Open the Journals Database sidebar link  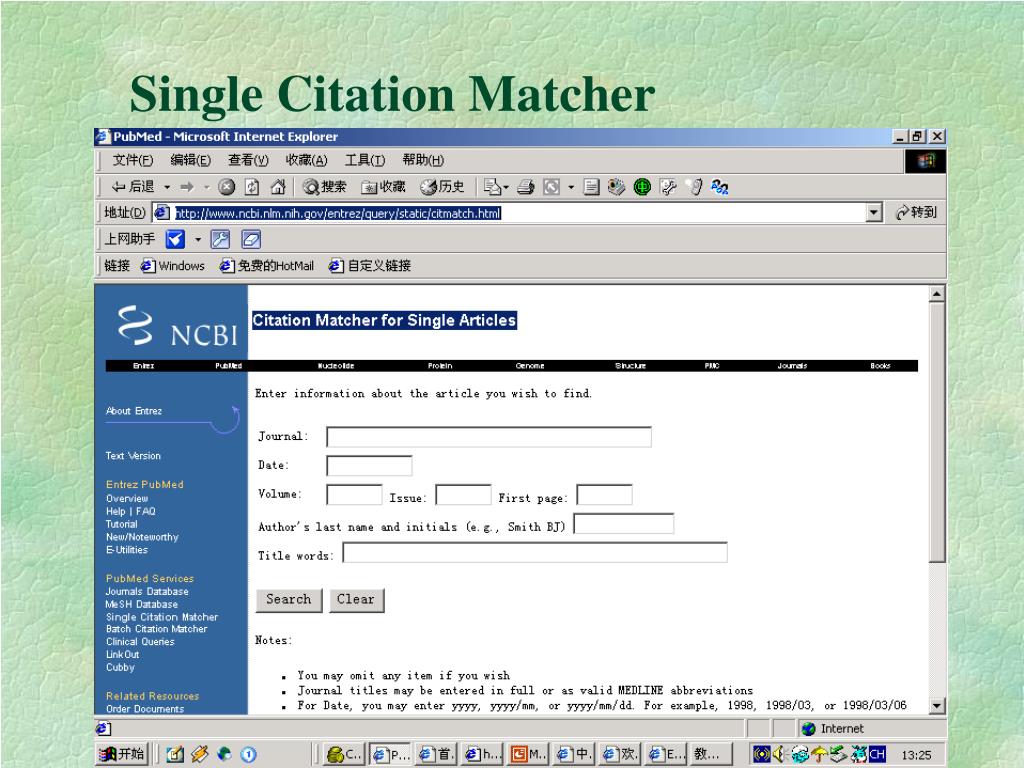[x=147, y=591]
